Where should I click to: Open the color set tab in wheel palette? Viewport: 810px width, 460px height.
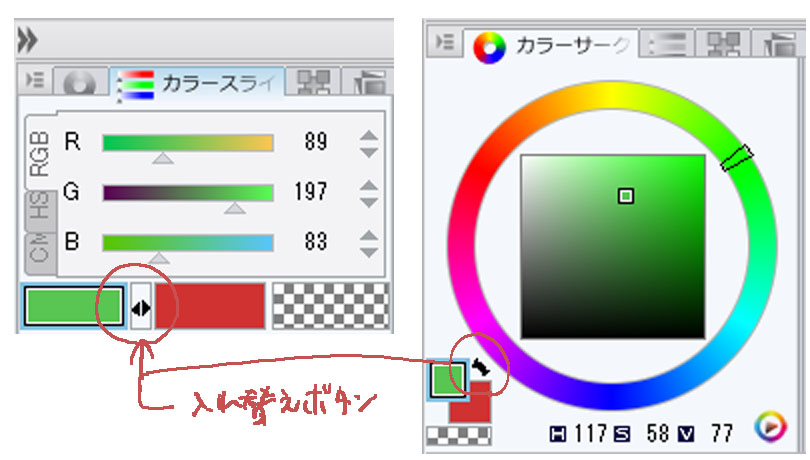pos(723,44)
